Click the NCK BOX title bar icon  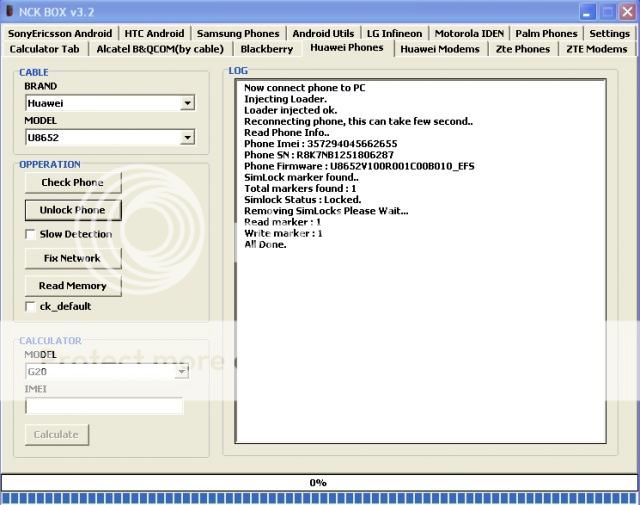pyautogui.click(x=10, y=11)
